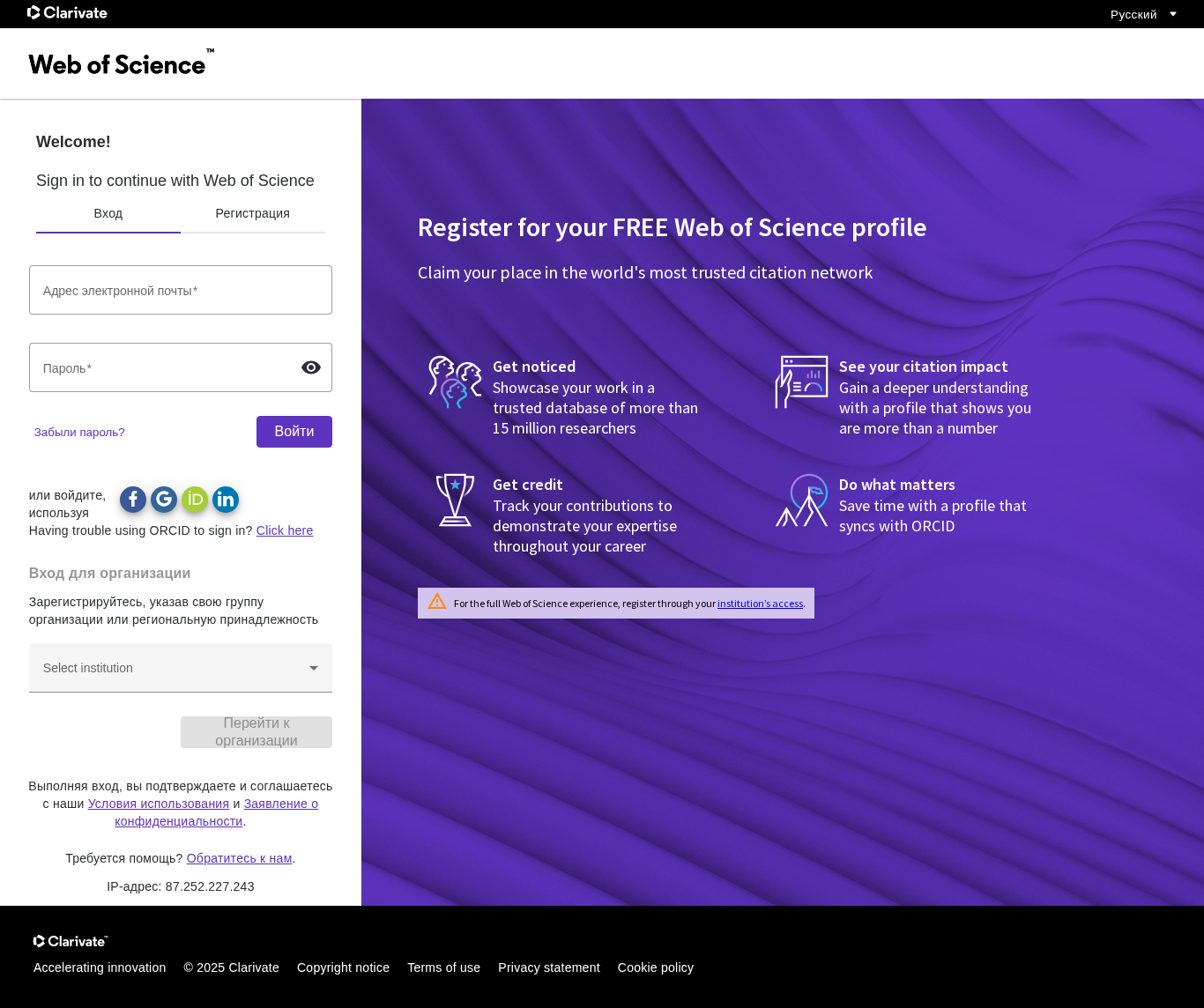The height and width of the screenshot is (1008, 1204).
Task: Open the Обратитесь к нам help link
Action: click(x=239, y=858)
